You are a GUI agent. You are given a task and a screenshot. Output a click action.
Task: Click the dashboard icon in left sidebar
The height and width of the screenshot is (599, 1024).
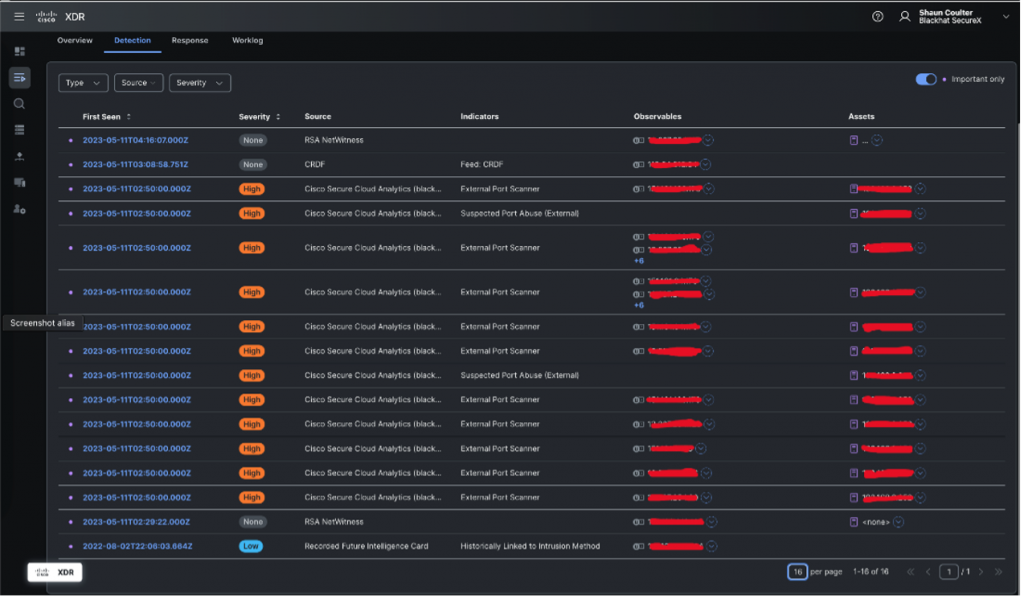[19, 51]
